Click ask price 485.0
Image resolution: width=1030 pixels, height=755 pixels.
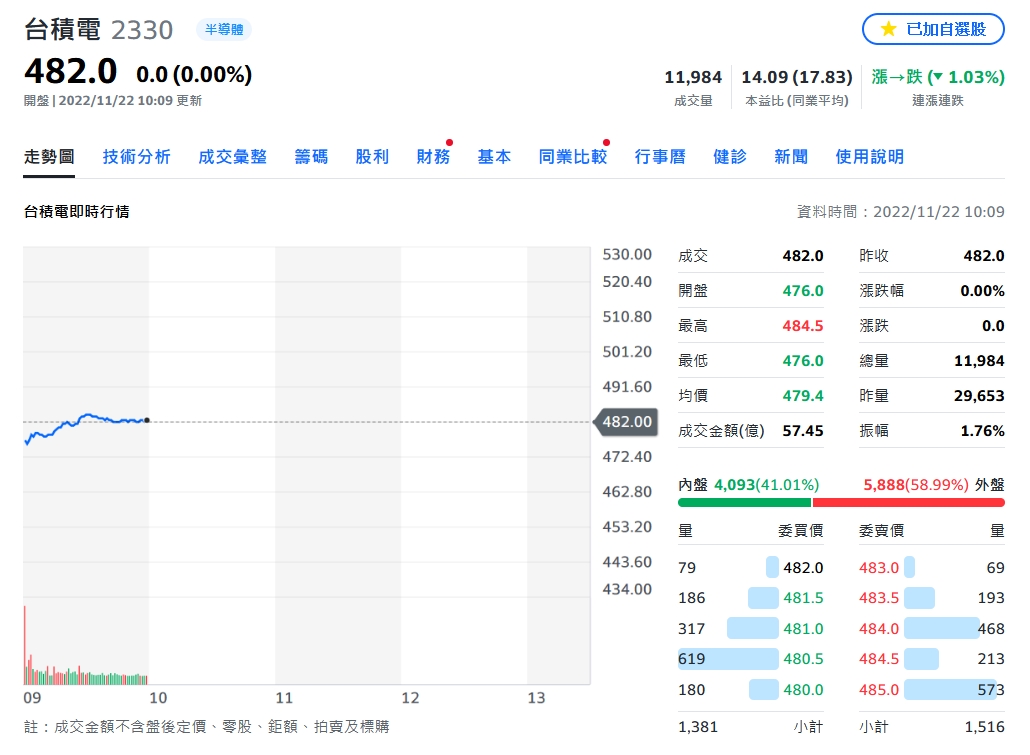[x=879, y=689]
